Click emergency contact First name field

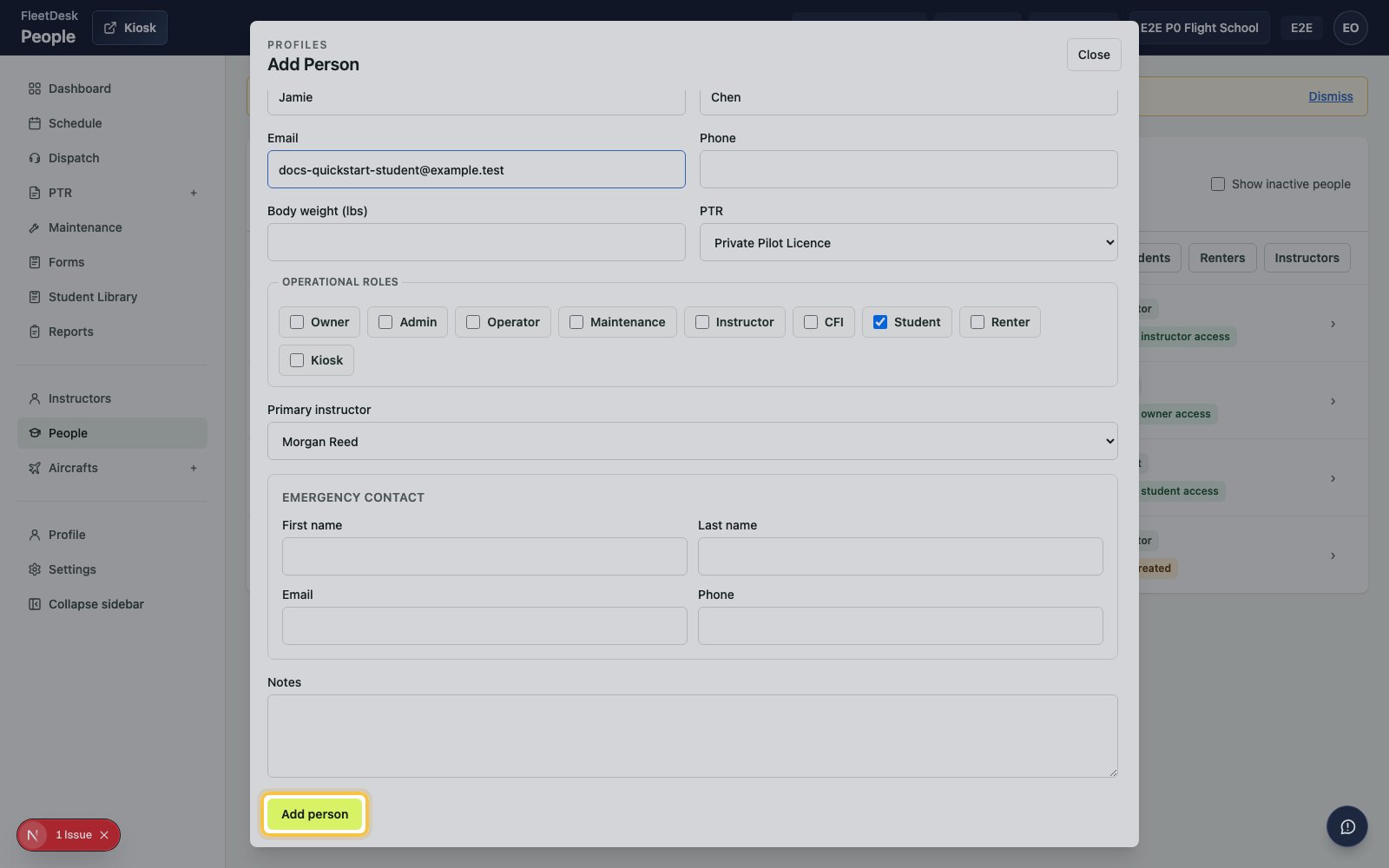484,556
